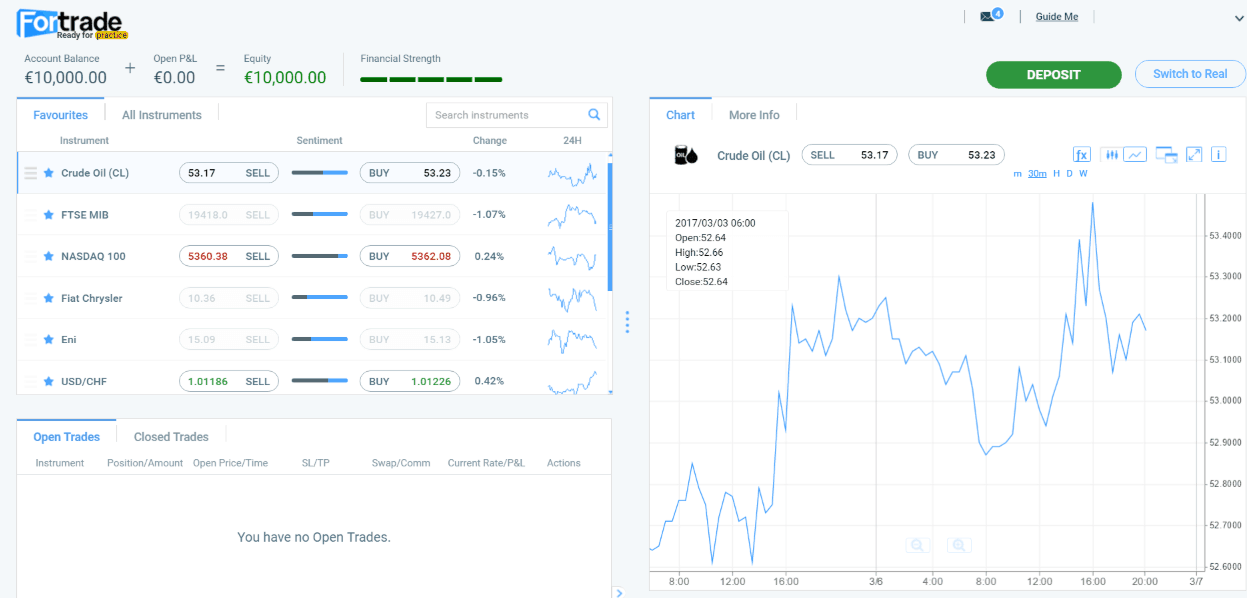Image resolution: width=1247 pixels, height=598 pixels.
Task: Click chart header BUY 53.23 button
Action: pyautogui.click(x=957, y=155)
